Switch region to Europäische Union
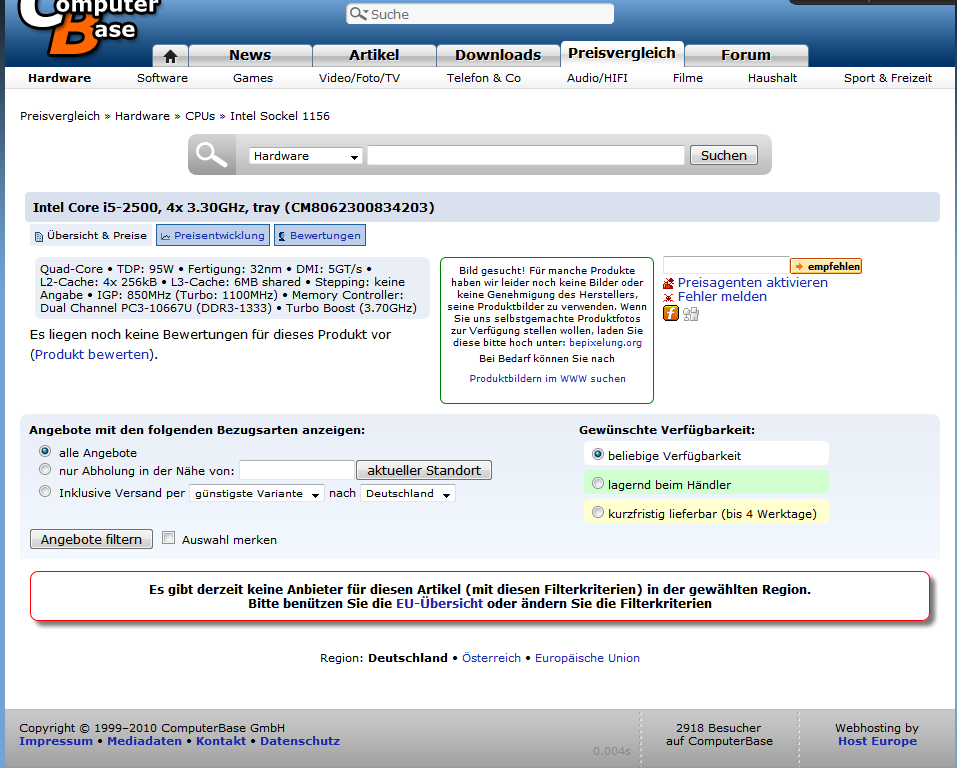This screenshot has height=768, width=957. pos(587,658)
